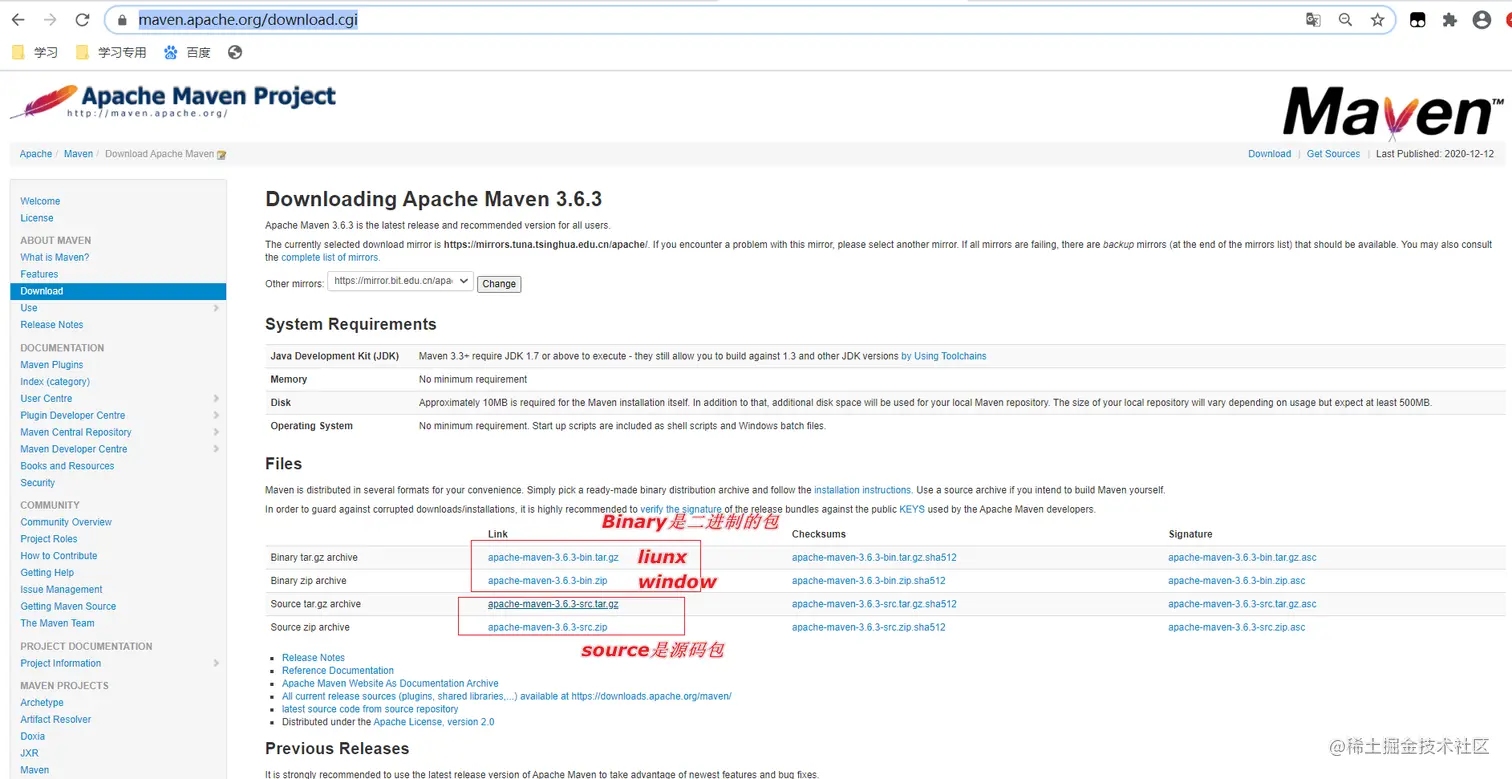Screen dimensions: 1512x779
Task: Open latest source code from source repository
Action: [x=370, y=709]
